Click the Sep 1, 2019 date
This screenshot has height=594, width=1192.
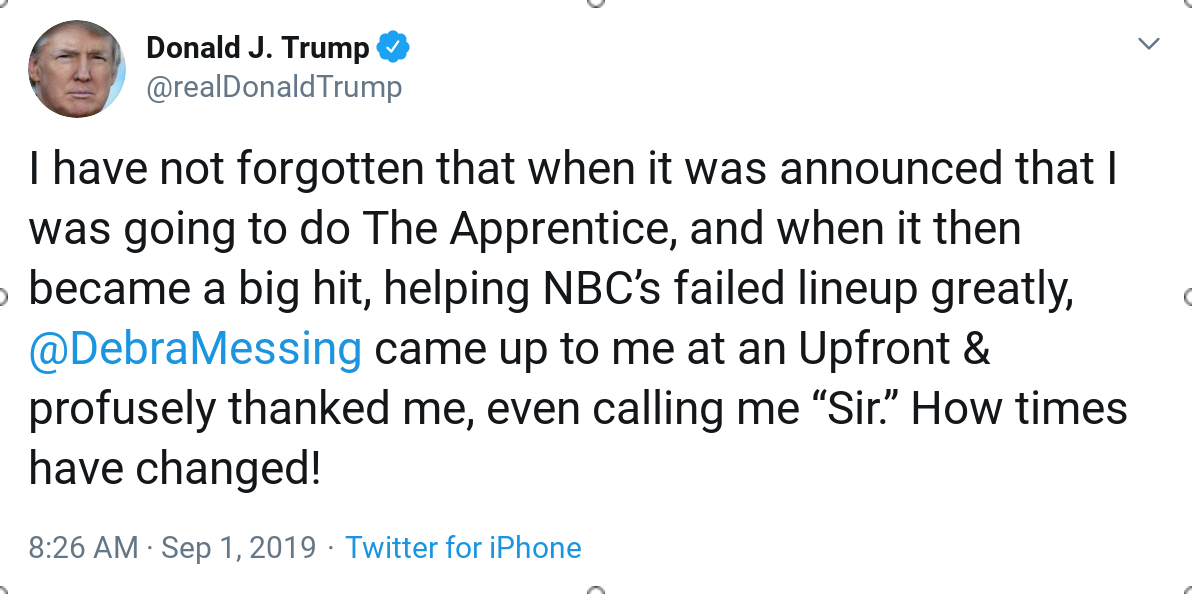point(238,548)
